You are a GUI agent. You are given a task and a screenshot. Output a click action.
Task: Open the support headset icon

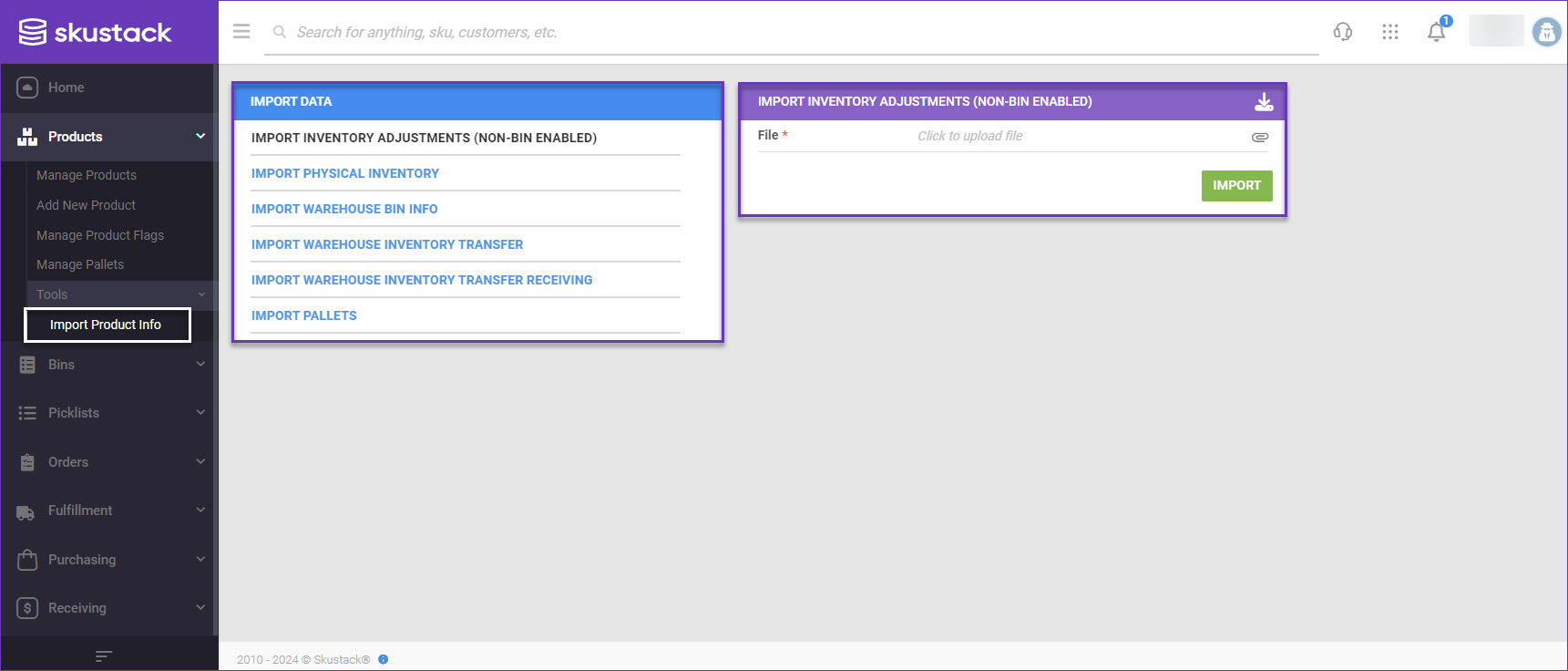(x=1343, y=32)
